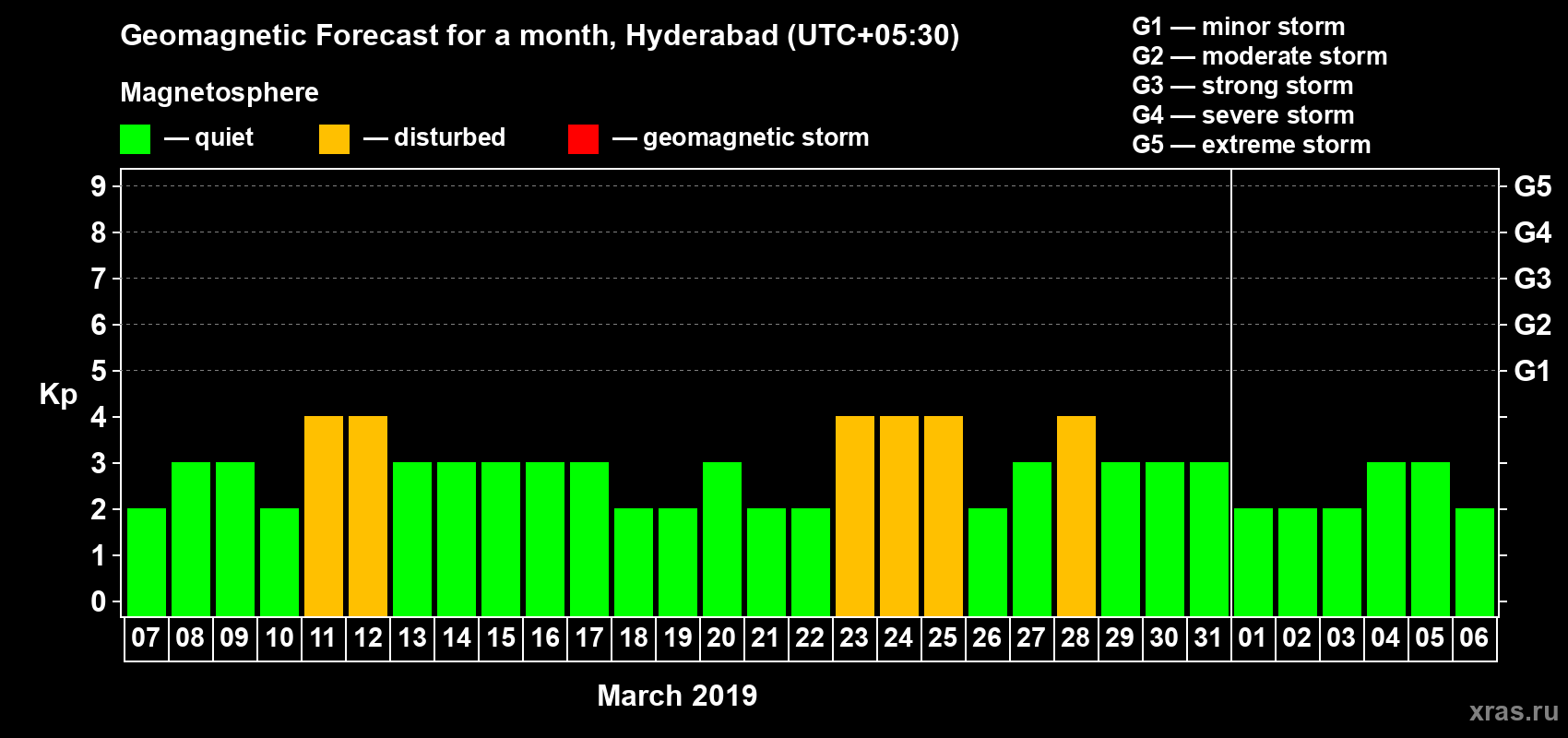Click the 'G1' label on the right axis

(x=1533, y=371)
